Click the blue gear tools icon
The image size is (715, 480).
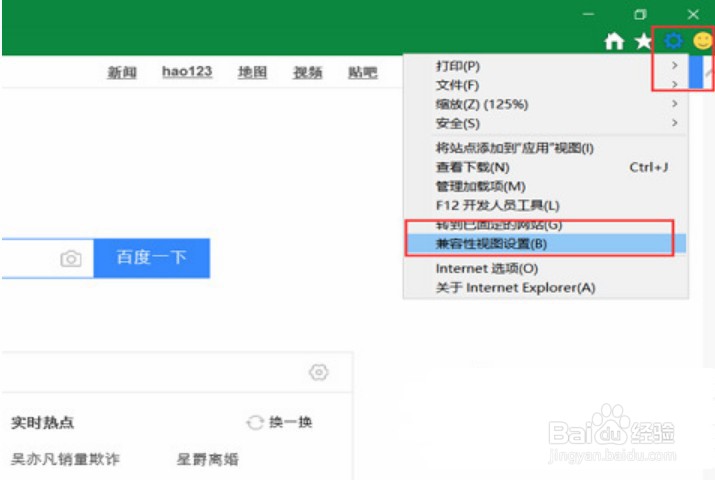pos(673,41)
